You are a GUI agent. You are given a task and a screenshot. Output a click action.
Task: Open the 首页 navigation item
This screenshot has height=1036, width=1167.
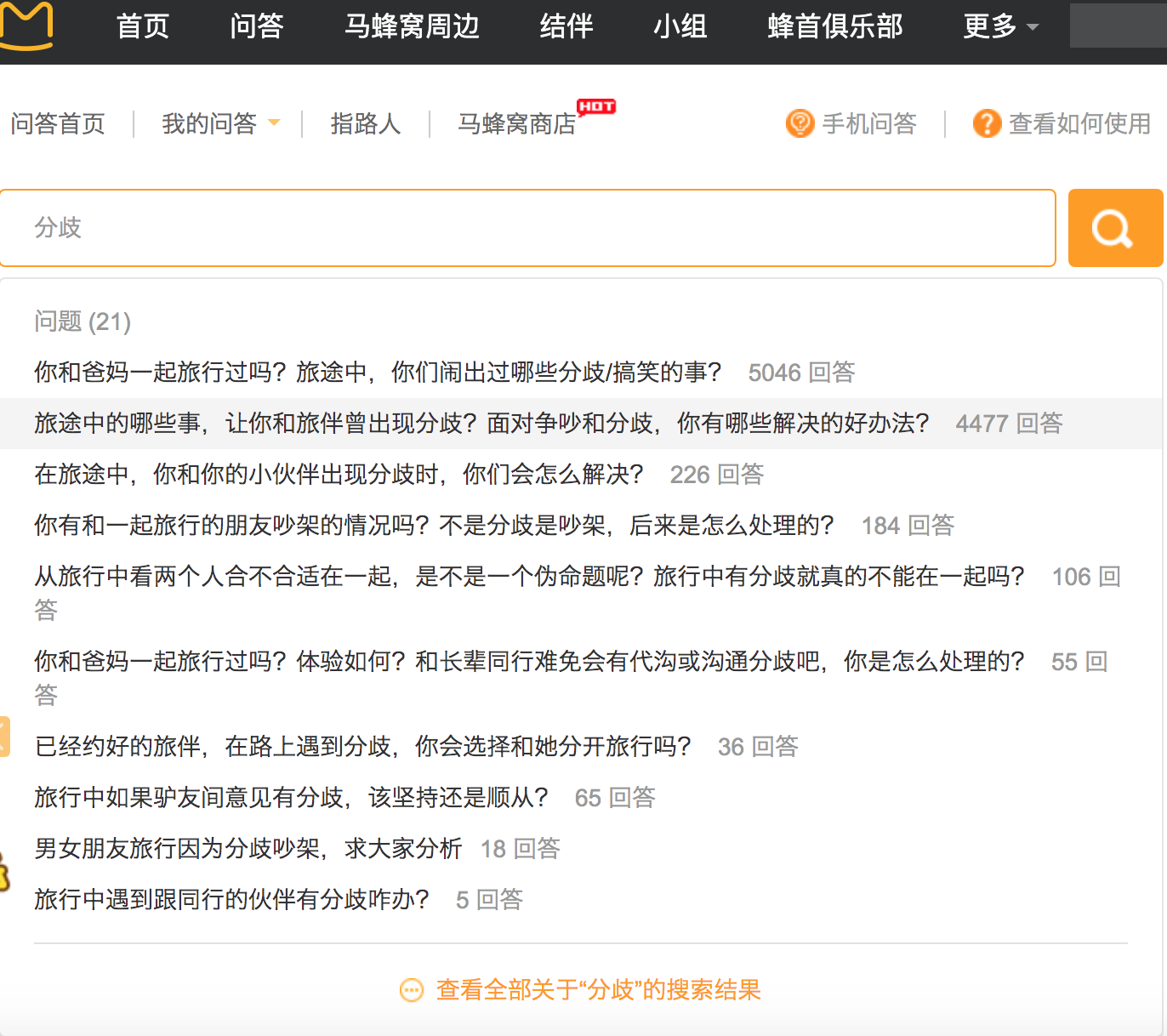click(143, 26)
